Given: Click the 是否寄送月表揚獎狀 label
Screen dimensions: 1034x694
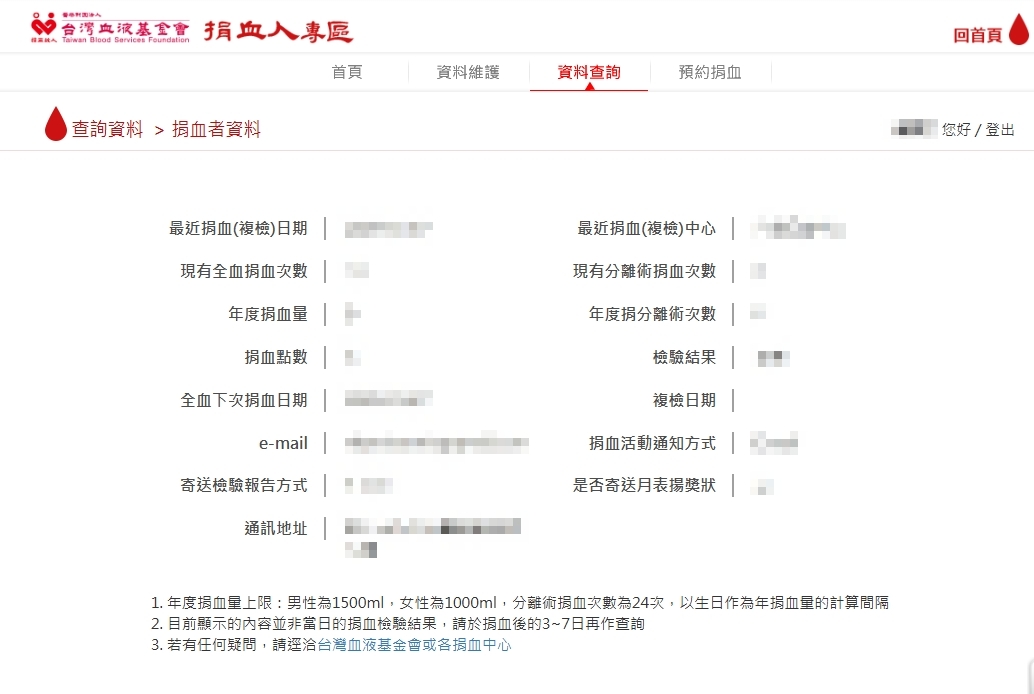Looking at the screenshot, I should 644,485.
